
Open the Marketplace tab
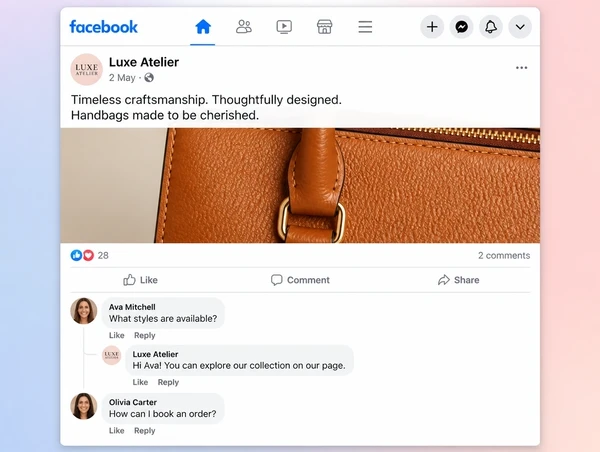coord(324,27)
